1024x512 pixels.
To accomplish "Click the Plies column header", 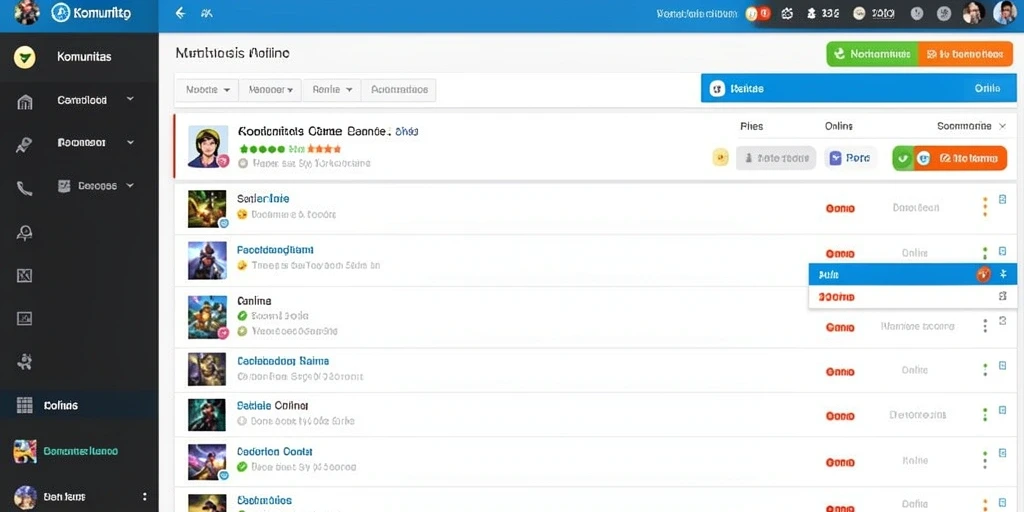I will [751, 126].
